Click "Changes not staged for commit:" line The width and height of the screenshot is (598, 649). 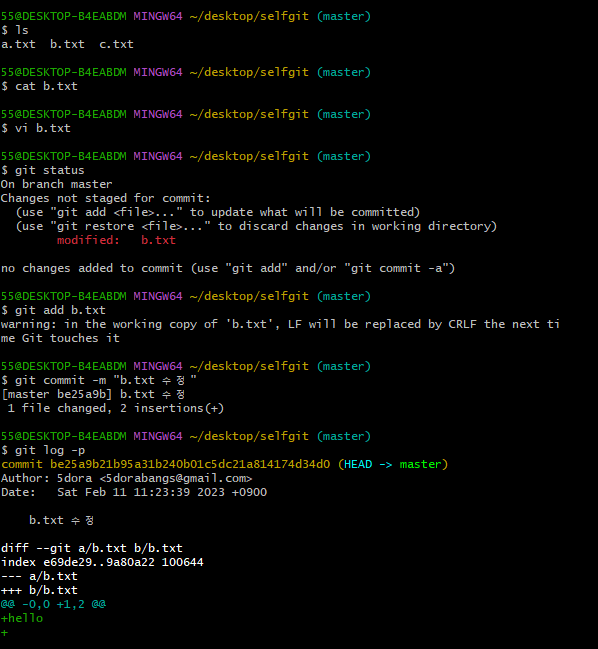(106, 198)
